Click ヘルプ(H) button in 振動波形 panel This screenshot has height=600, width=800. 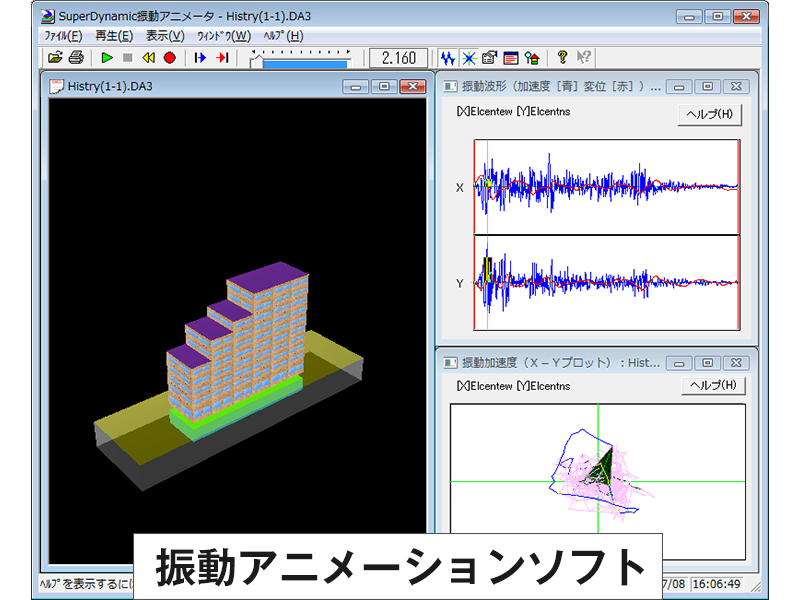tap(712, 115)
